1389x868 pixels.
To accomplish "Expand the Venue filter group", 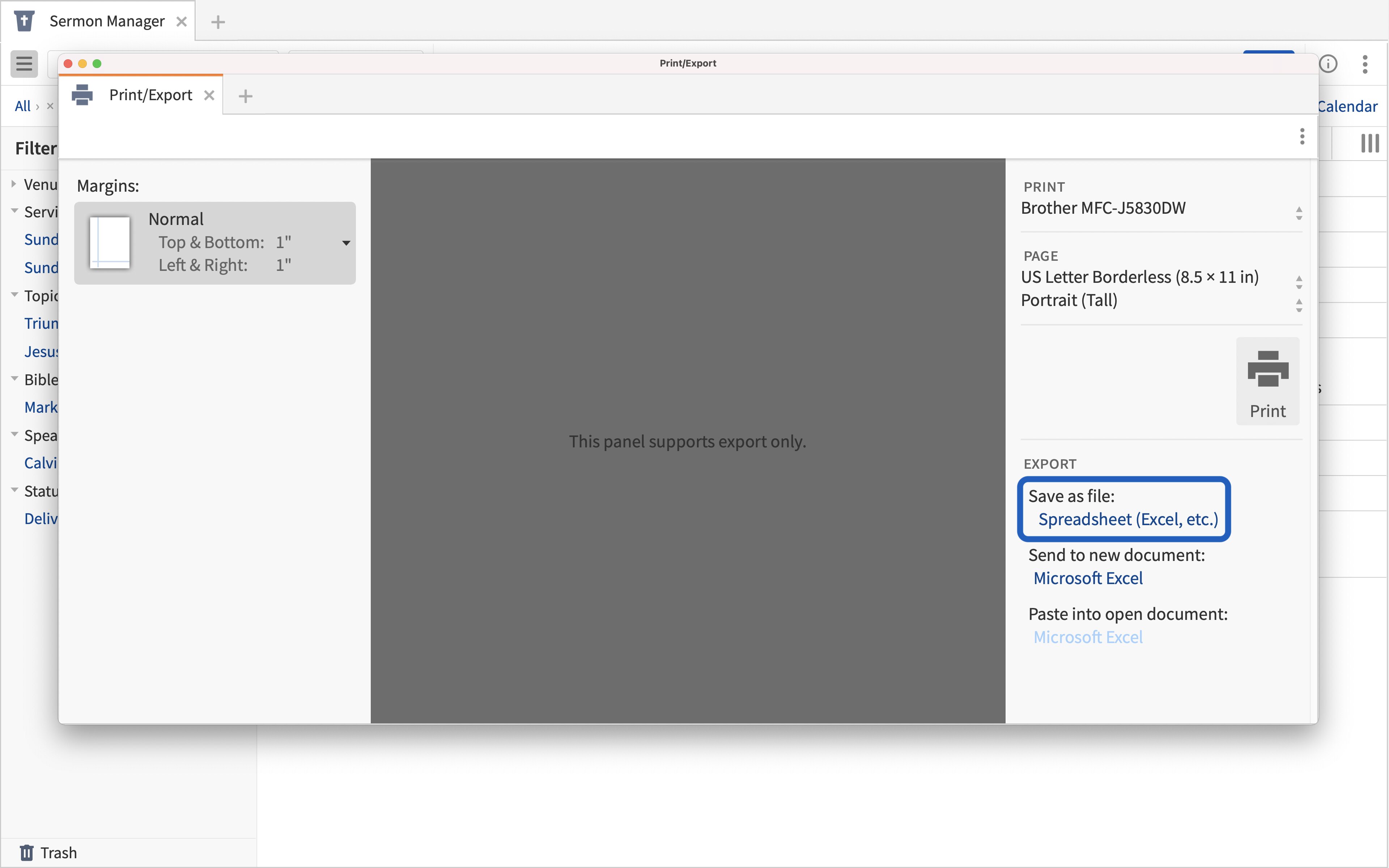I will tap(14, 184).
